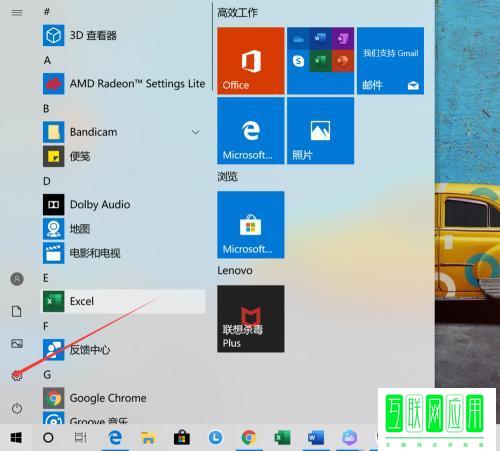500x451 pixels.
Task: Open the 联想杀毒 Plus tile
Action: [x=251, y=319]
